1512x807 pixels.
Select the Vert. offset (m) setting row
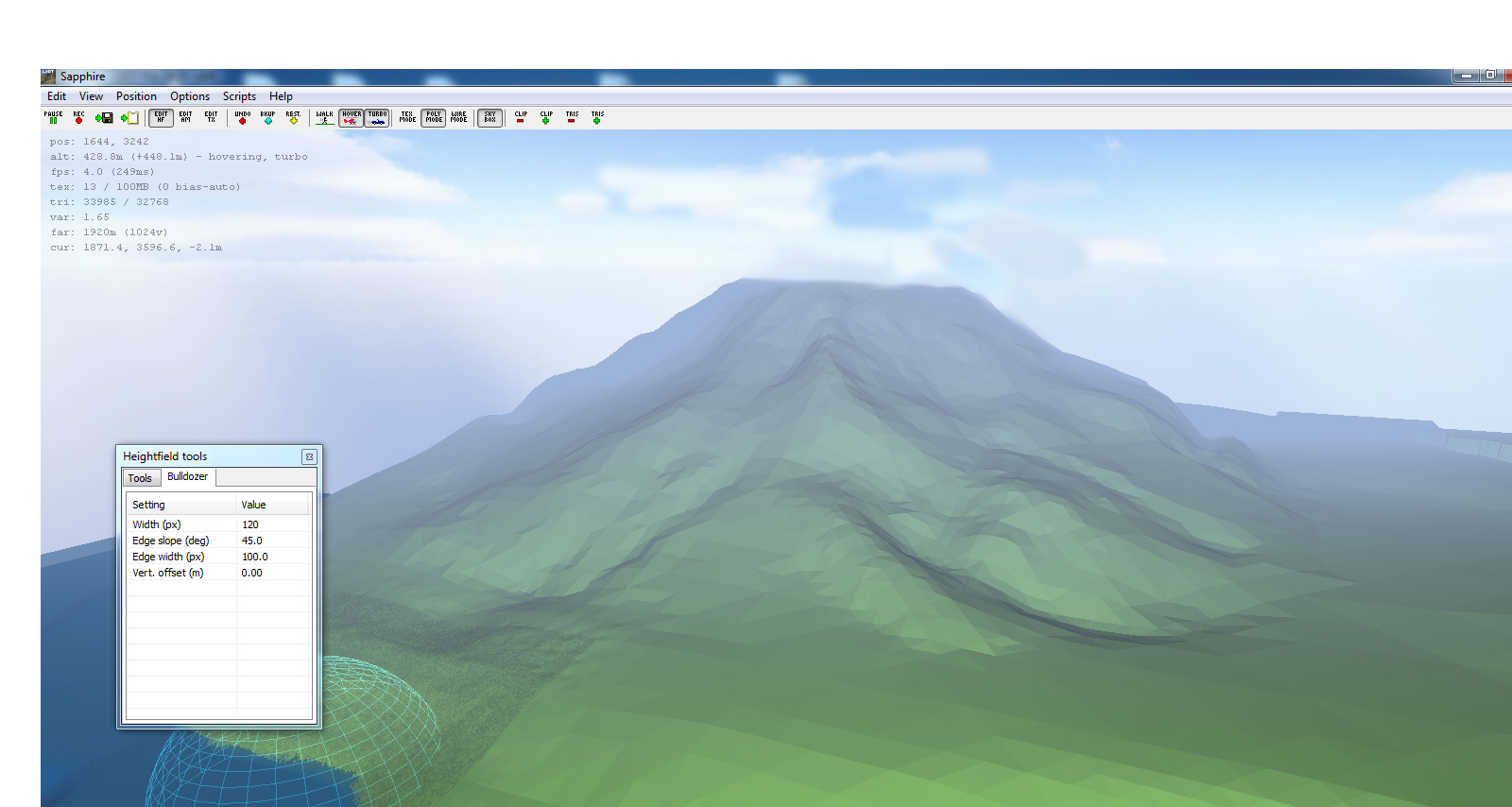tap(219, 573)
